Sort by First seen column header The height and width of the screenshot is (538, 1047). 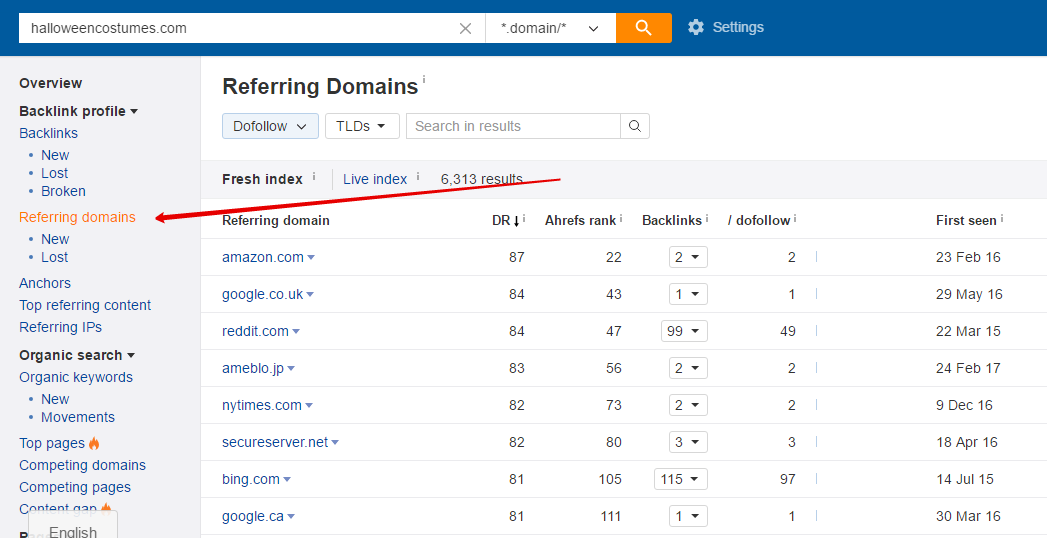(966, 220)
